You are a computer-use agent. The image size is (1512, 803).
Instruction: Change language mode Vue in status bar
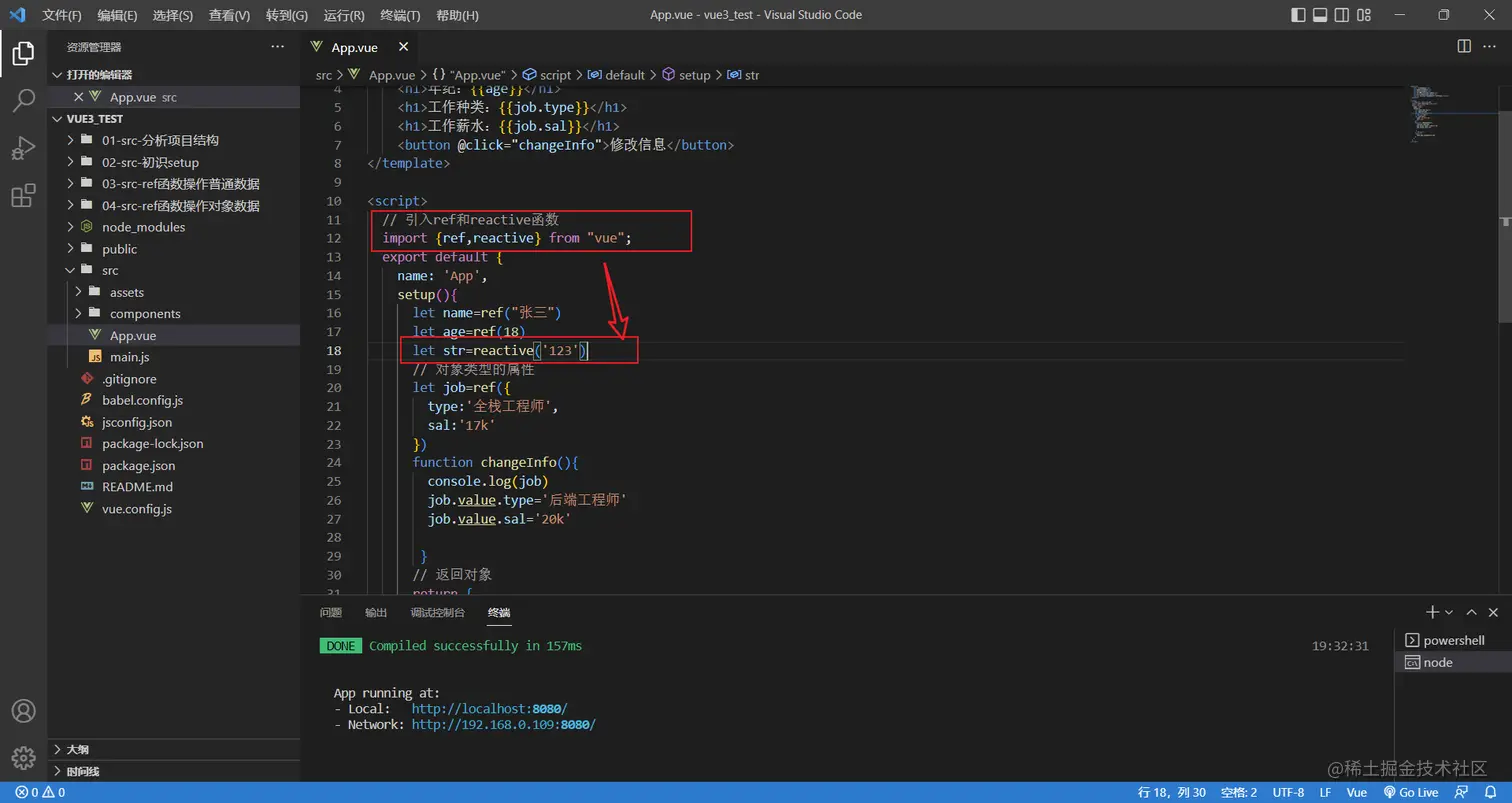(1356, 792)
